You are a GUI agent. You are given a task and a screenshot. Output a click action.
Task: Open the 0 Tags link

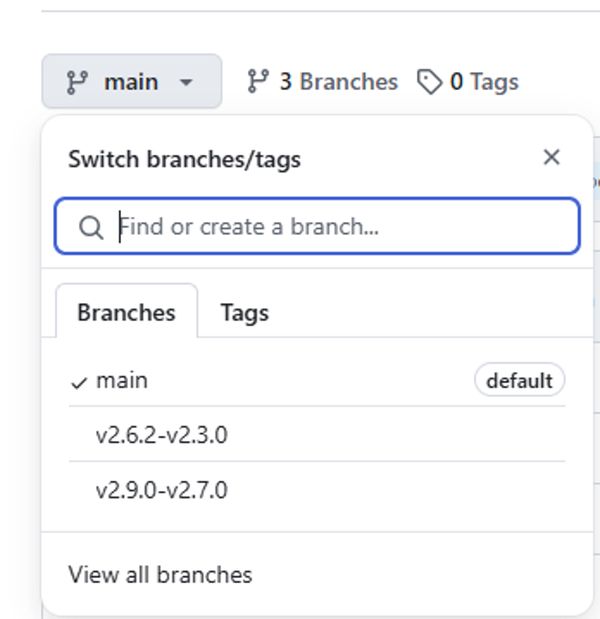click(468, 82)
